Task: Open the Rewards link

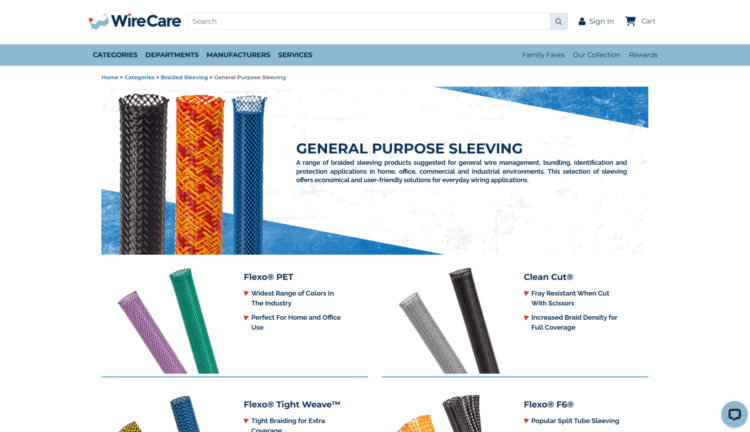Action: point(643,55)
